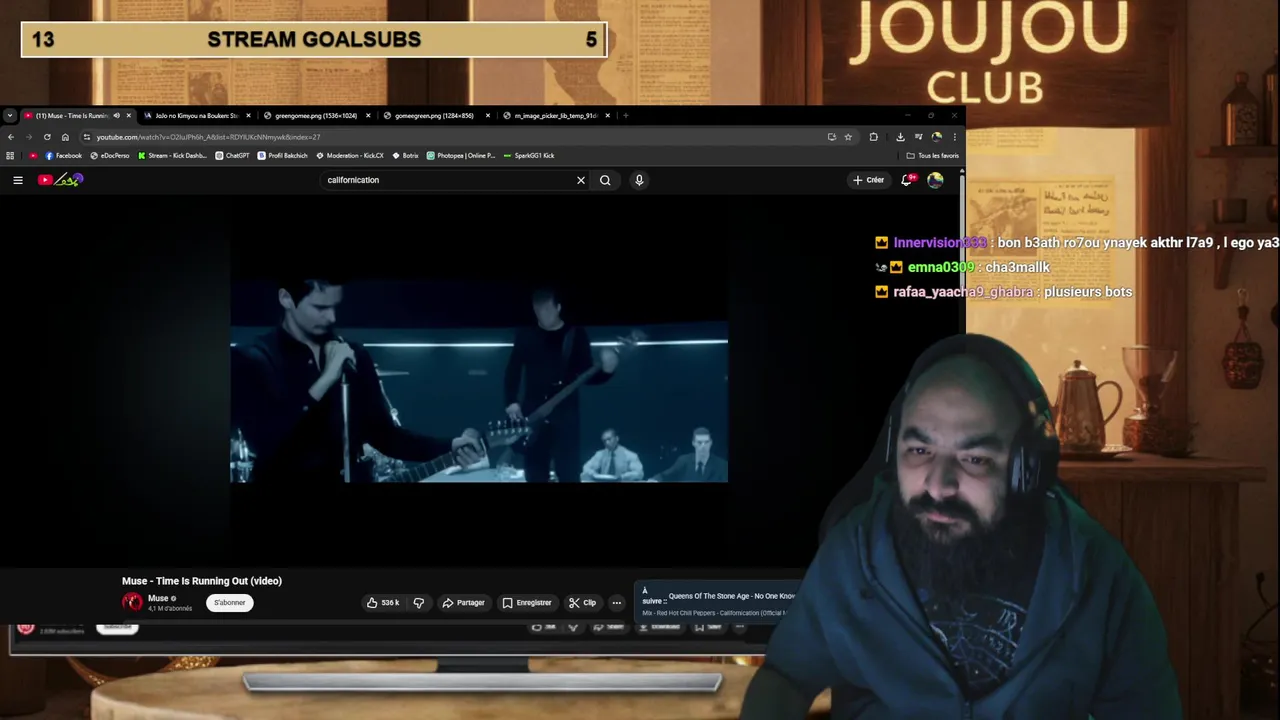
Task: Open the Facebook bookmark
Action: pos(64,156)
